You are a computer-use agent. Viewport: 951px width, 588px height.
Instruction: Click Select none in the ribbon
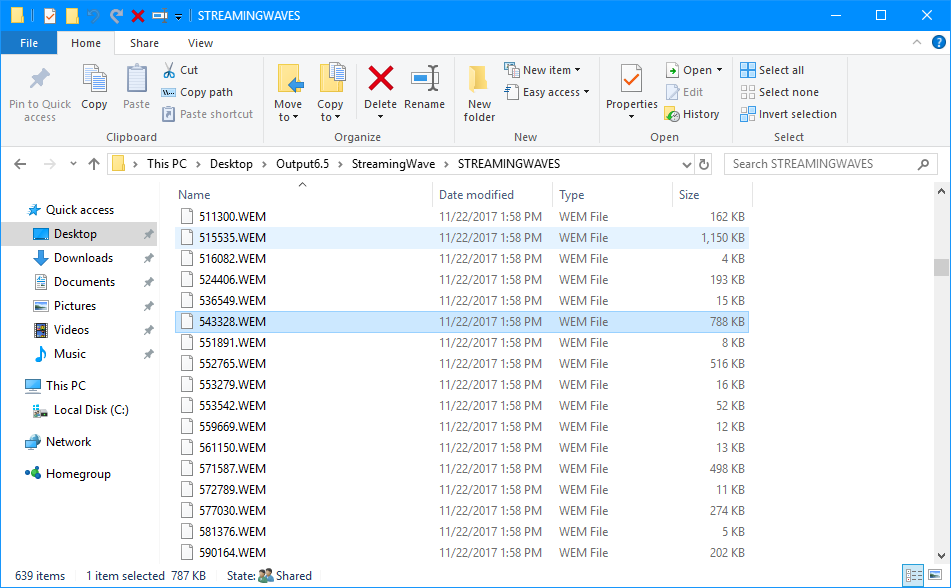[779, 92]
